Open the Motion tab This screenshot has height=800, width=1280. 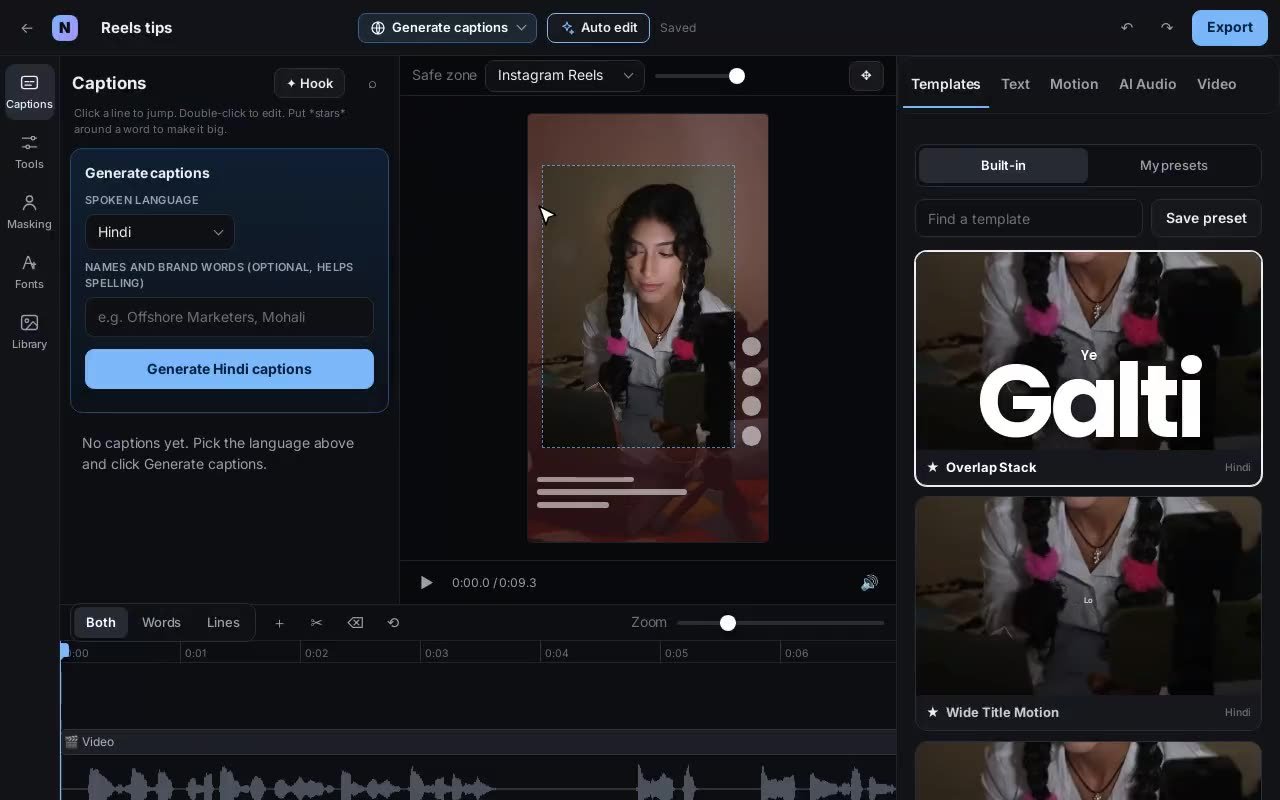(x=1074, y=84)
